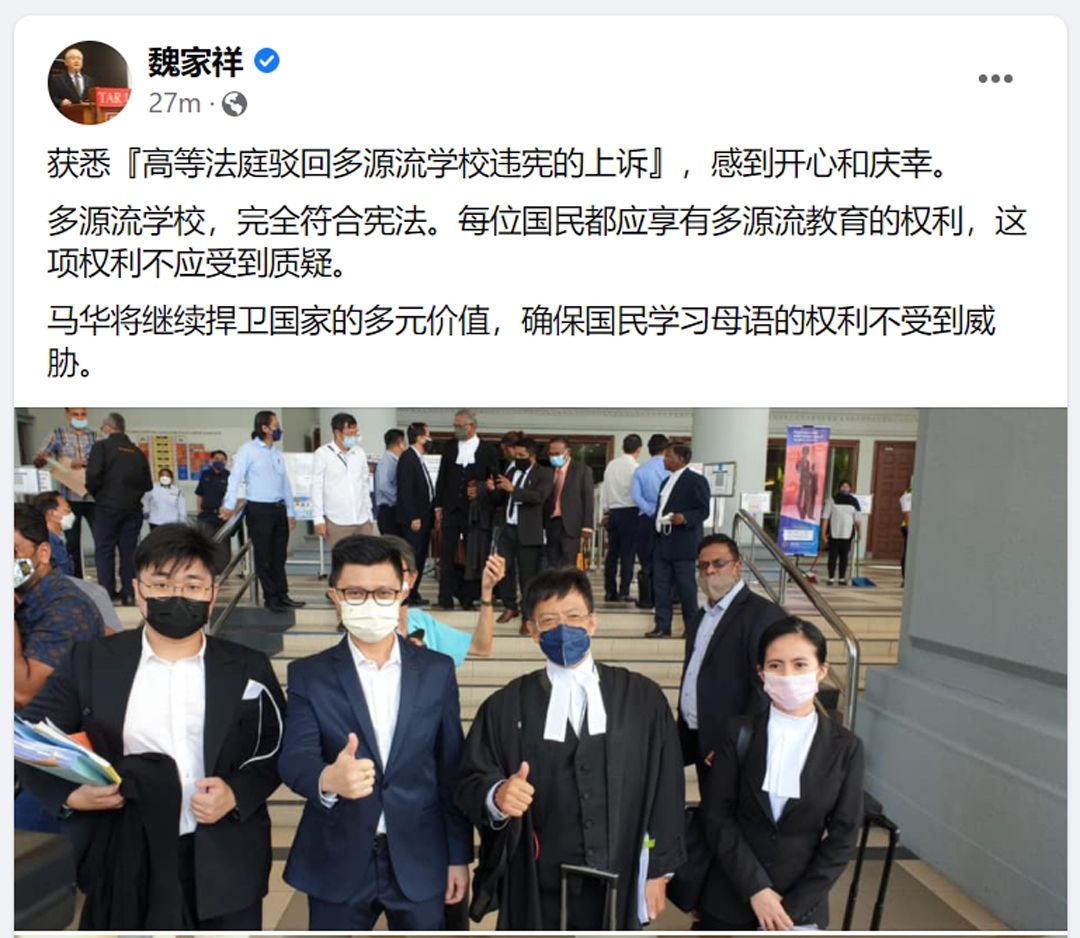Image resolution: width=1080 pixels, height=938 pixels.
Task: Click the globe public-audience icon
Action: pos(234,104)
